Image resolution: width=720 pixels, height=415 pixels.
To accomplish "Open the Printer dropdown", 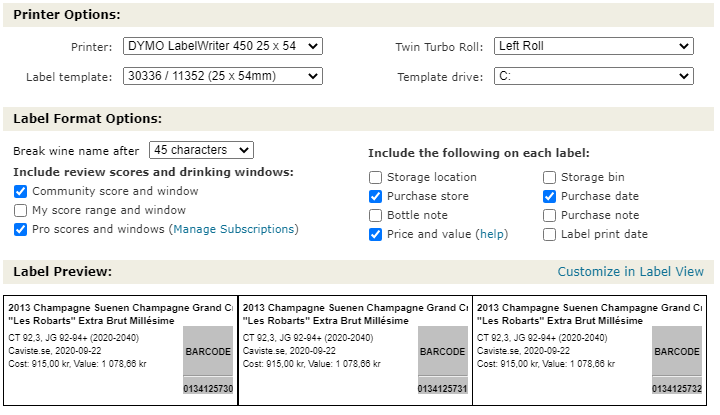I will pyautogui.click(x=223, y=46).
